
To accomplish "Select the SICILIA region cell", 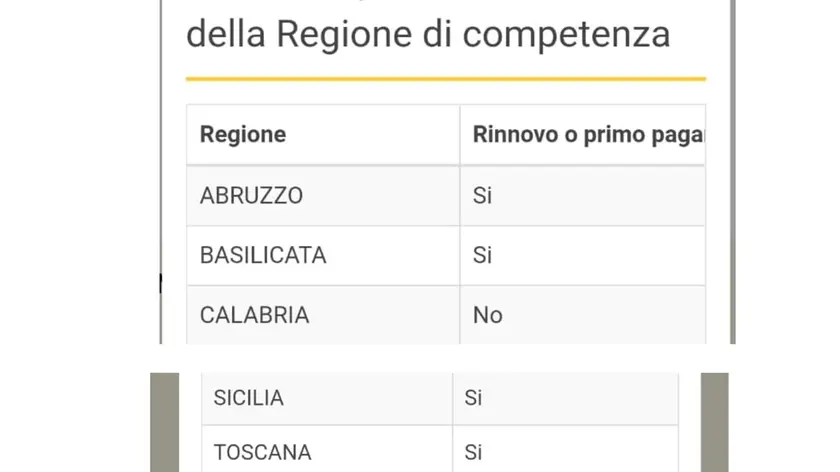I will click(327, 399).
